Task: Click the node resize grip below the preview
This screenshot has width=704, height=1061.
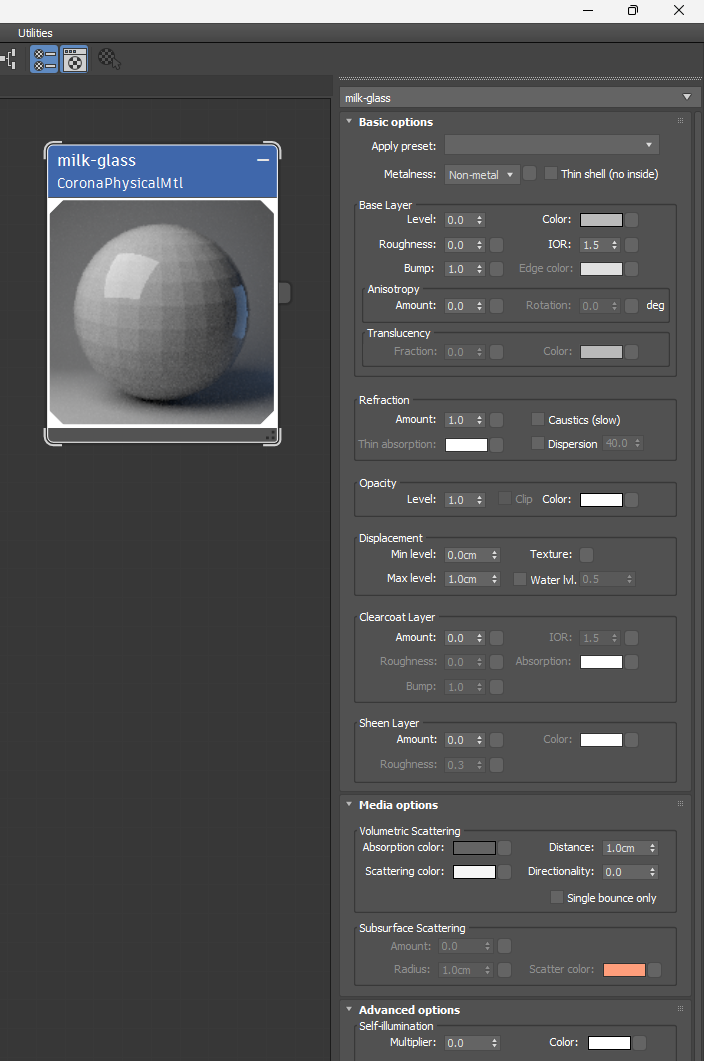Action: [x=271, y=436]
